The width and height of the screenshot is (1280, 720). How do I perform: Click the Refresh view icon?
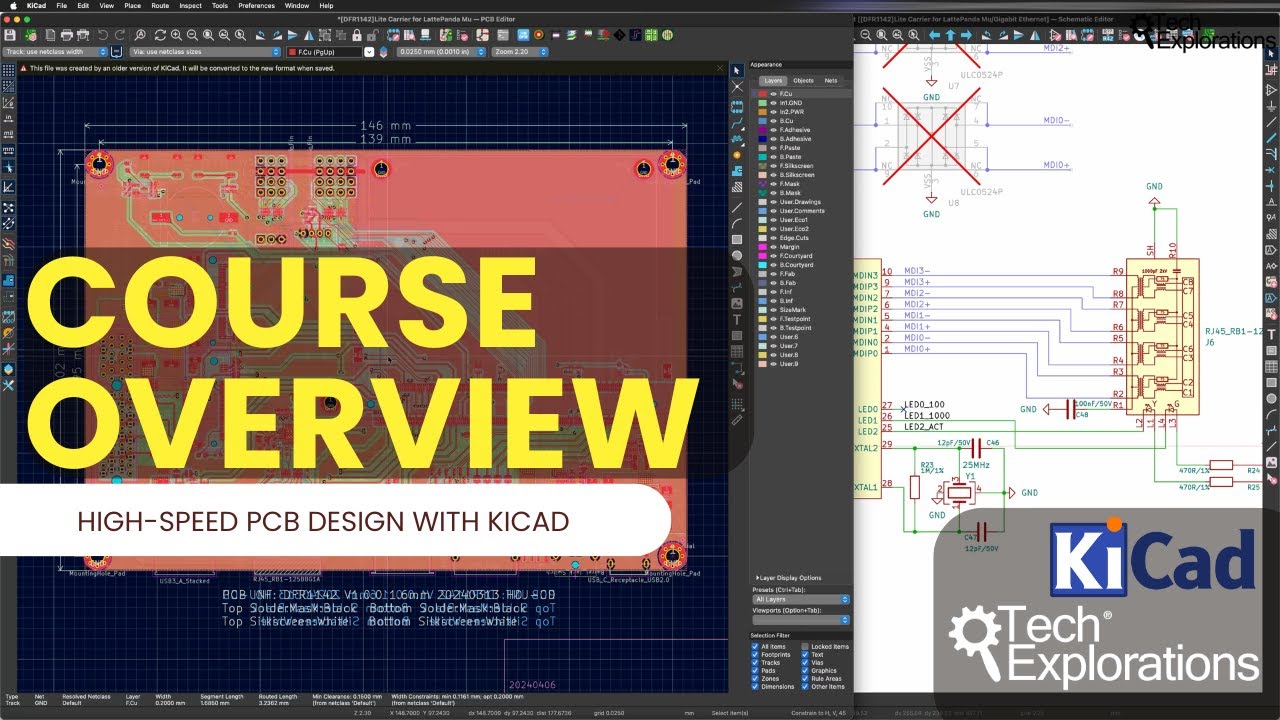click(160, 34)
